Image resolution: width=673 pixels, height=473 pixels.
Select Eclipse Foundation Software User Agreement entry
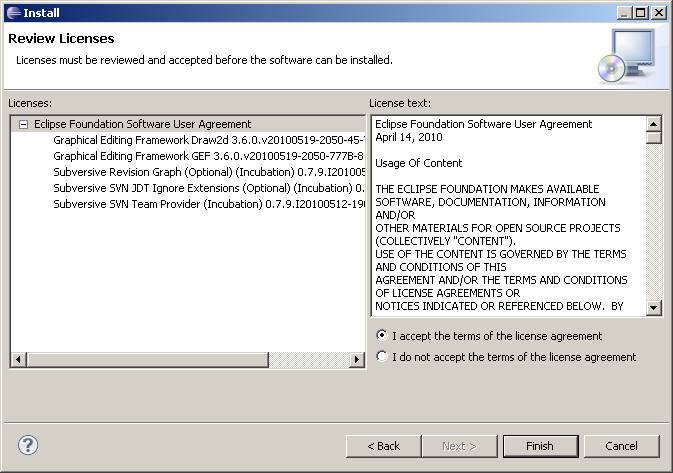tap(142, 124)
